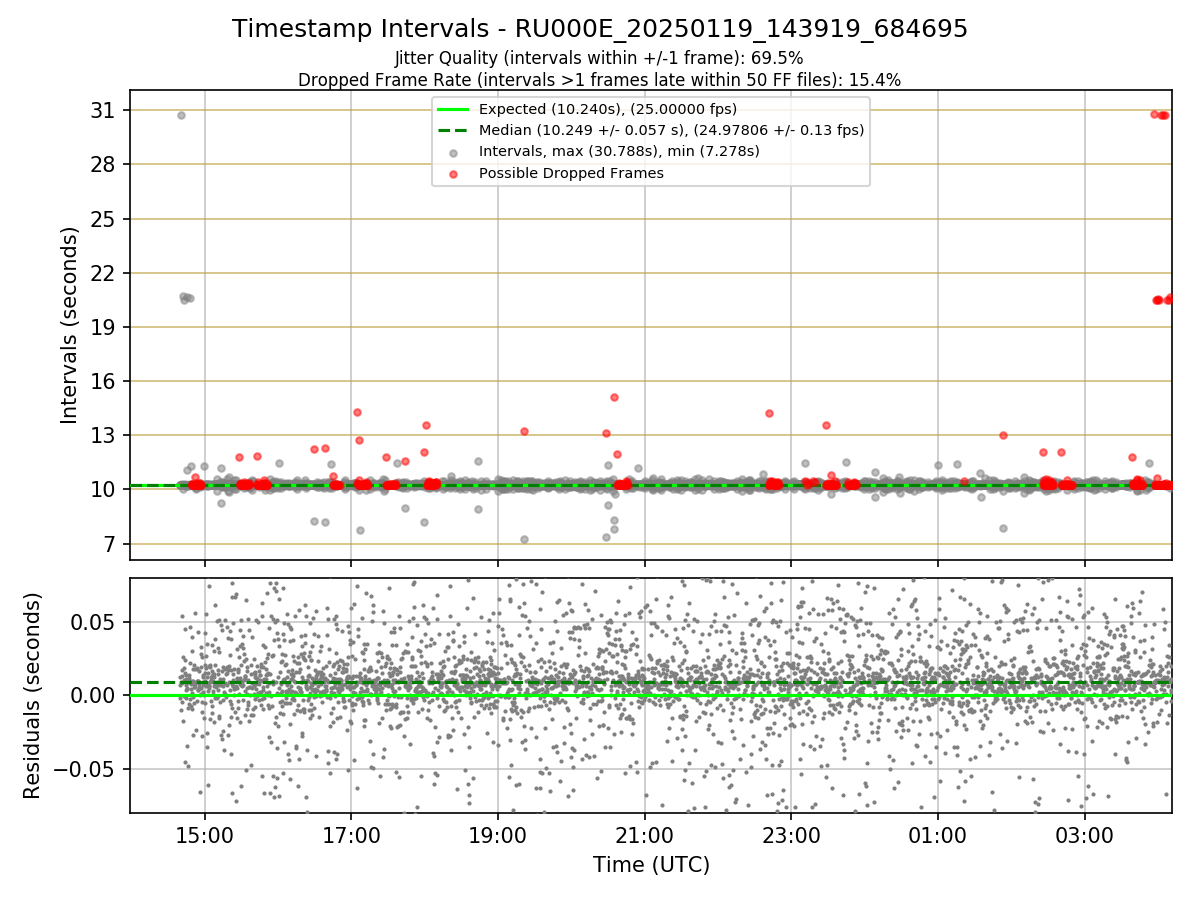Click the residuals tick label 0.00
Image resolution: width=1200 pixels, height=900 pixels.
96,696
